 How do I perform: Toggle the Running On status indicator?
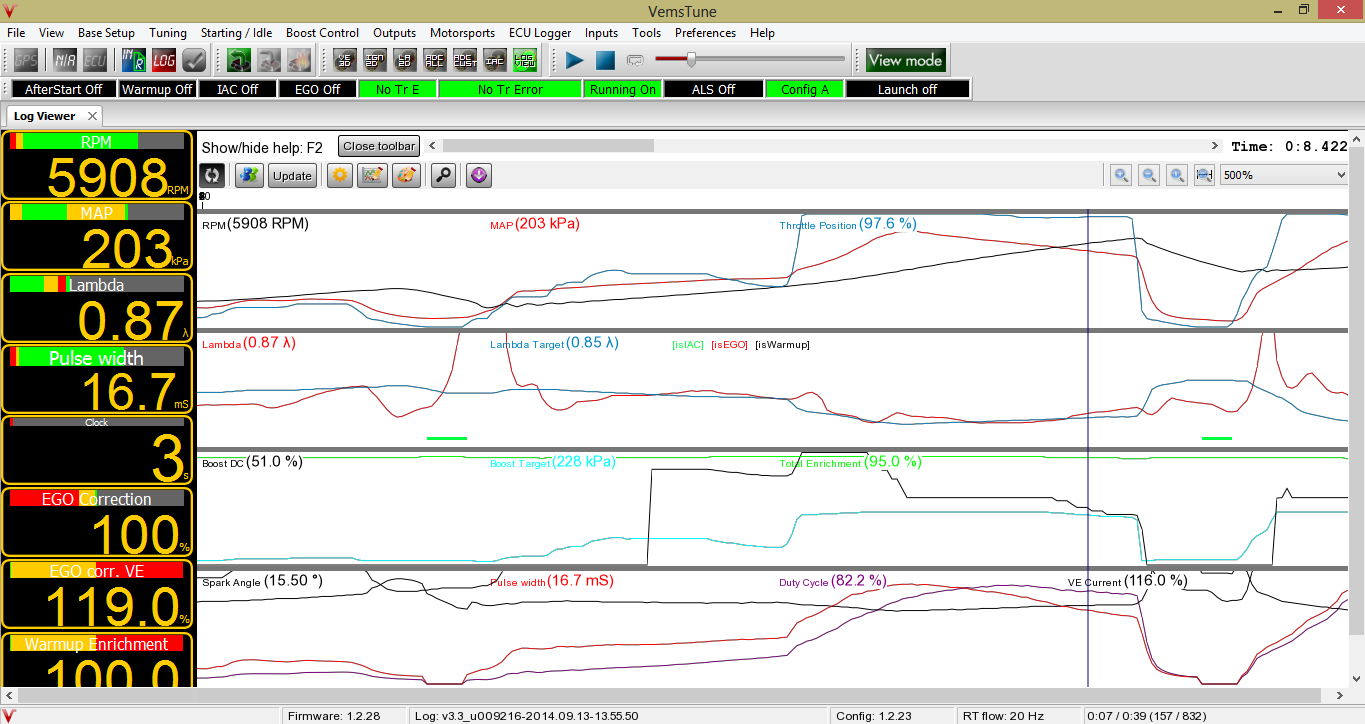(x=623, y=89)
